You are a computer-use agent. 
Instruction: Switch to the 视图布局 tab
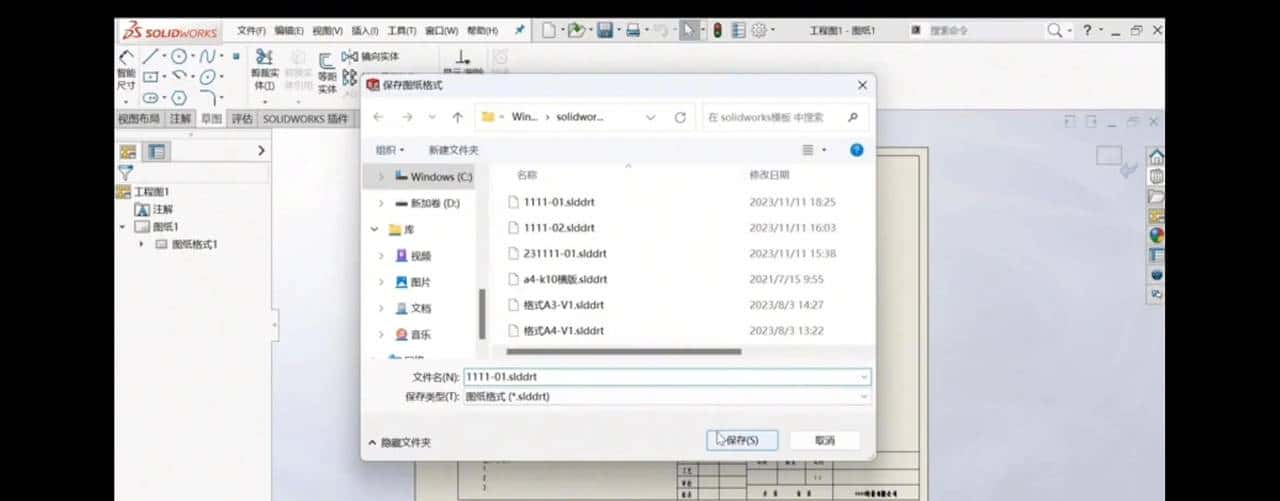click(139, 119)
